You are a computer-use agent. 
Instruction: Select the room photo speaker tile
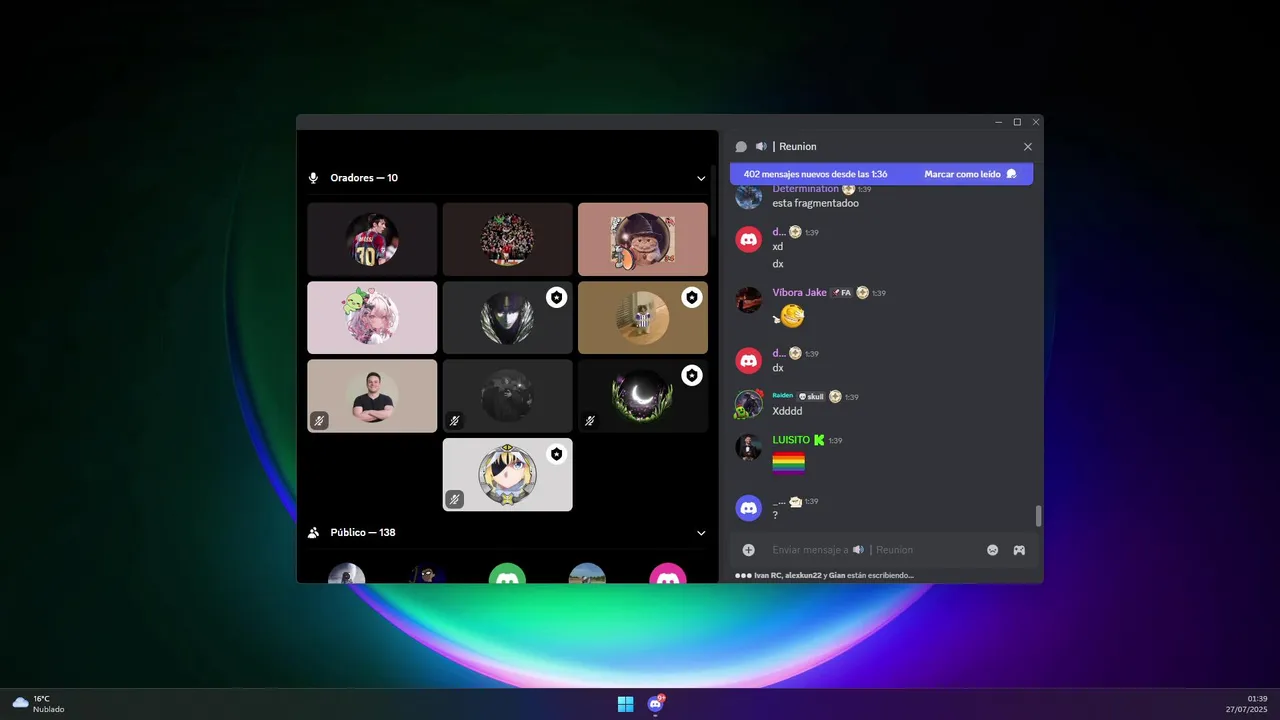[x=643, y=317]
